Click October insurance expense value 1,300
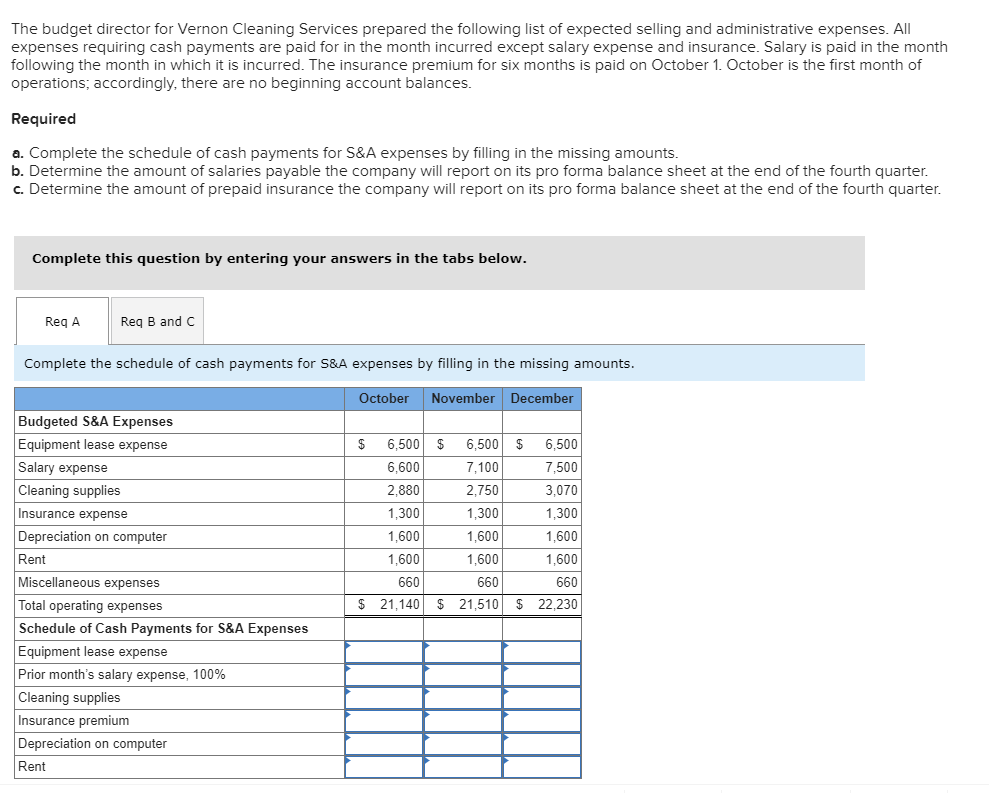Image resolution: width=989 pixels, height=793 pixels. [403, 514]
